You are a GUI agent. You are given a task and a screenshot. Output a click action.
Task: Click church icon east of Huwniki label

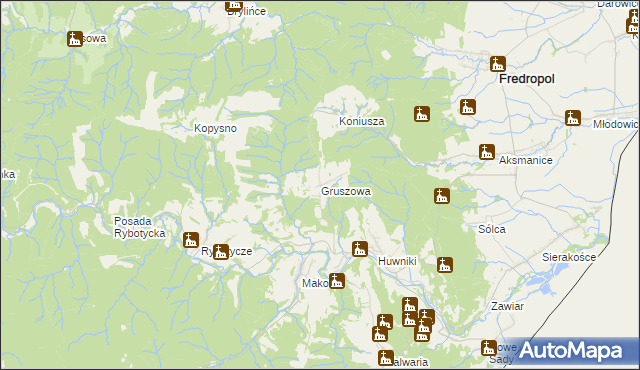pos(444,265)
